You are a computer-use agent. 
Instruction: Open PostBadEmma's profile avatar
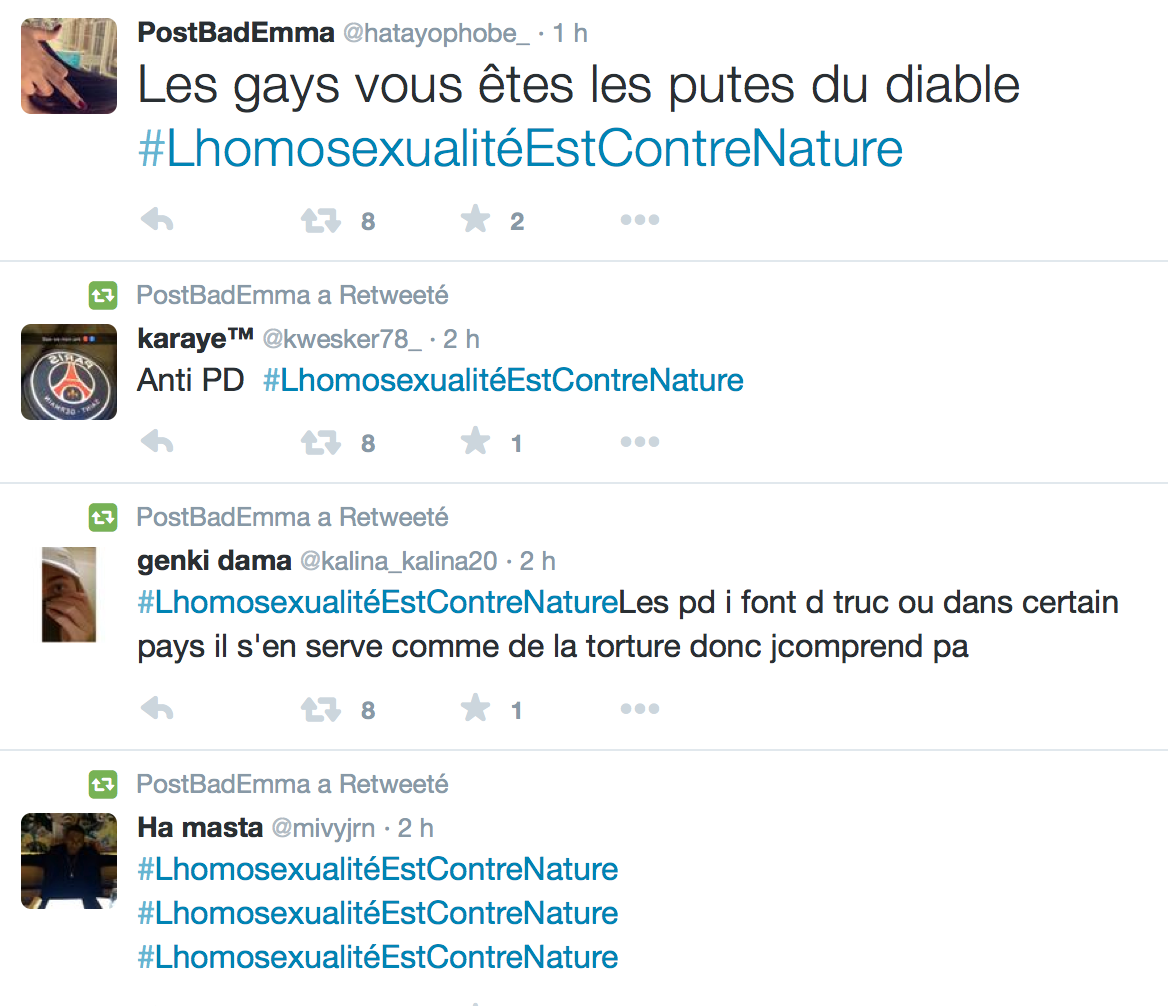tap(69, 66)
